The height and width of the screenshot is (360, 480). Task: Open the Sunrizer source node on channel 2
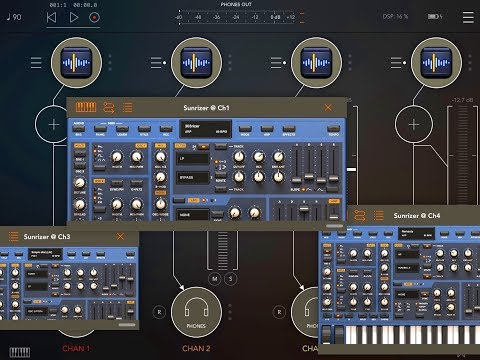pyautogui.click(x=196, y=63)
